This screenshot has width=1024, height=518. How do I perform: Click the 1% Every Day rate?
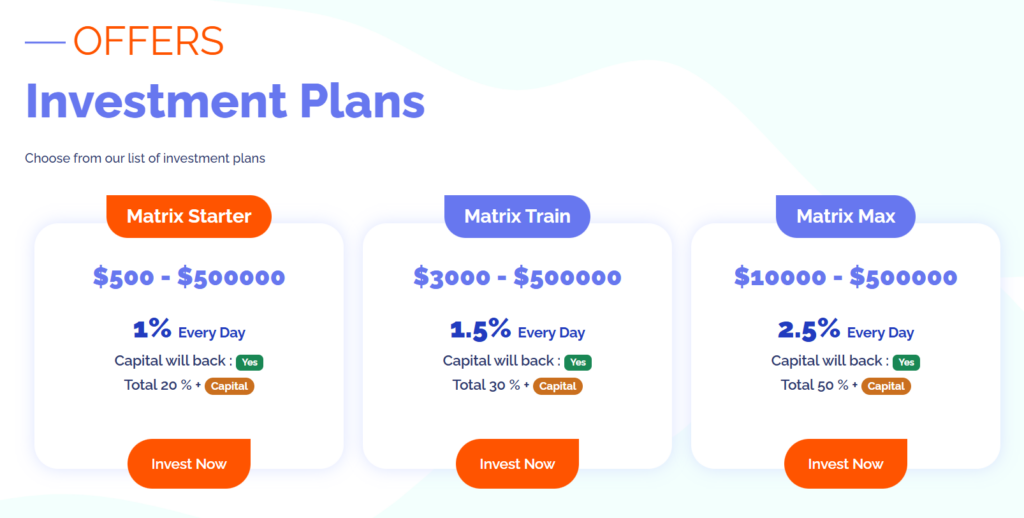point(189,330)
